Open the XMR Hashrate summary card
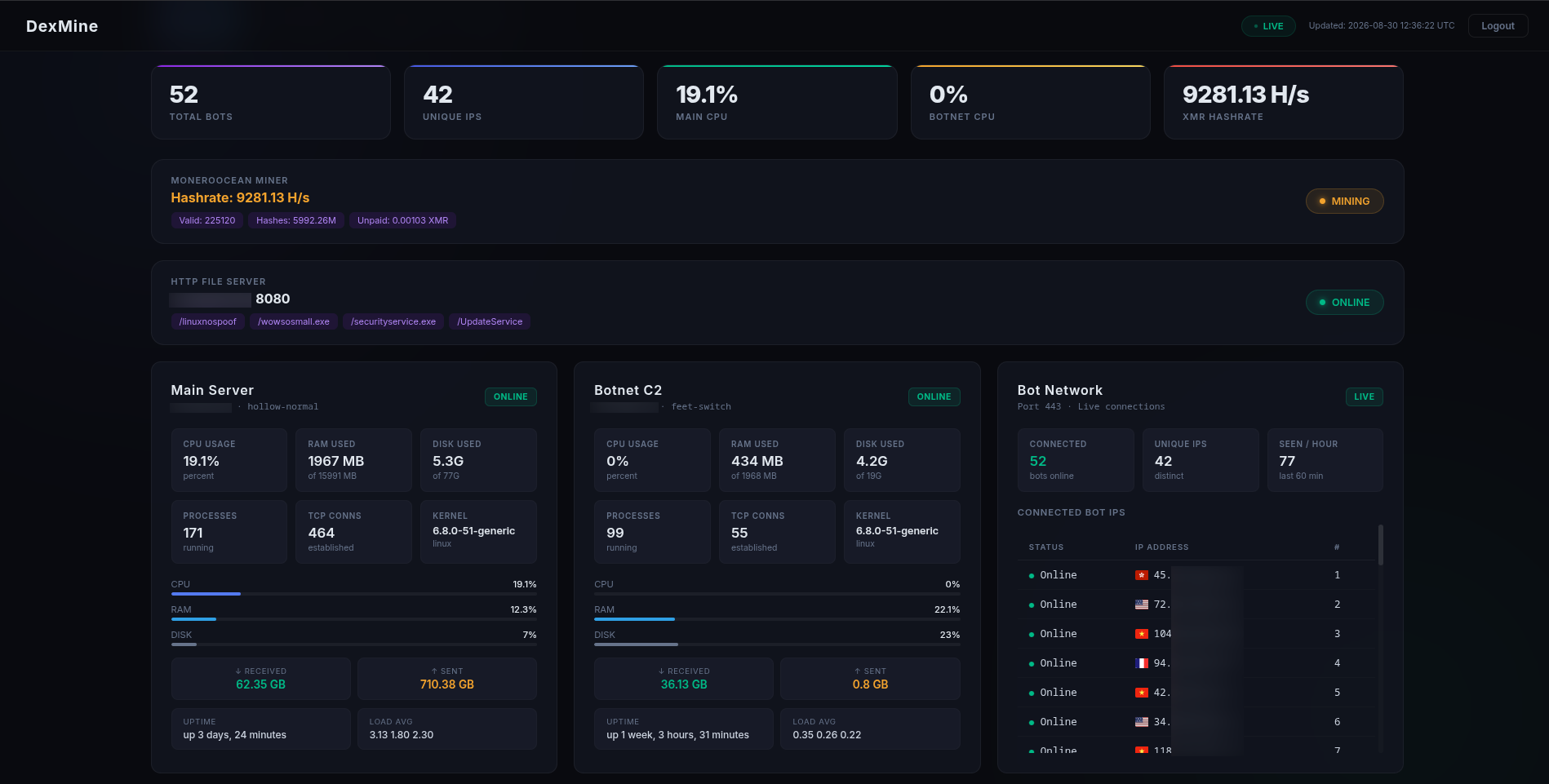 (1283, 102)
